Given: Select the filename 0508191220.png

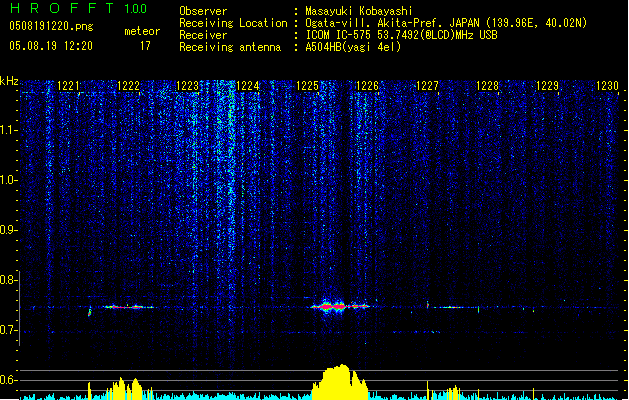Looking at the screenshot, I should click(x=51, y=26).
